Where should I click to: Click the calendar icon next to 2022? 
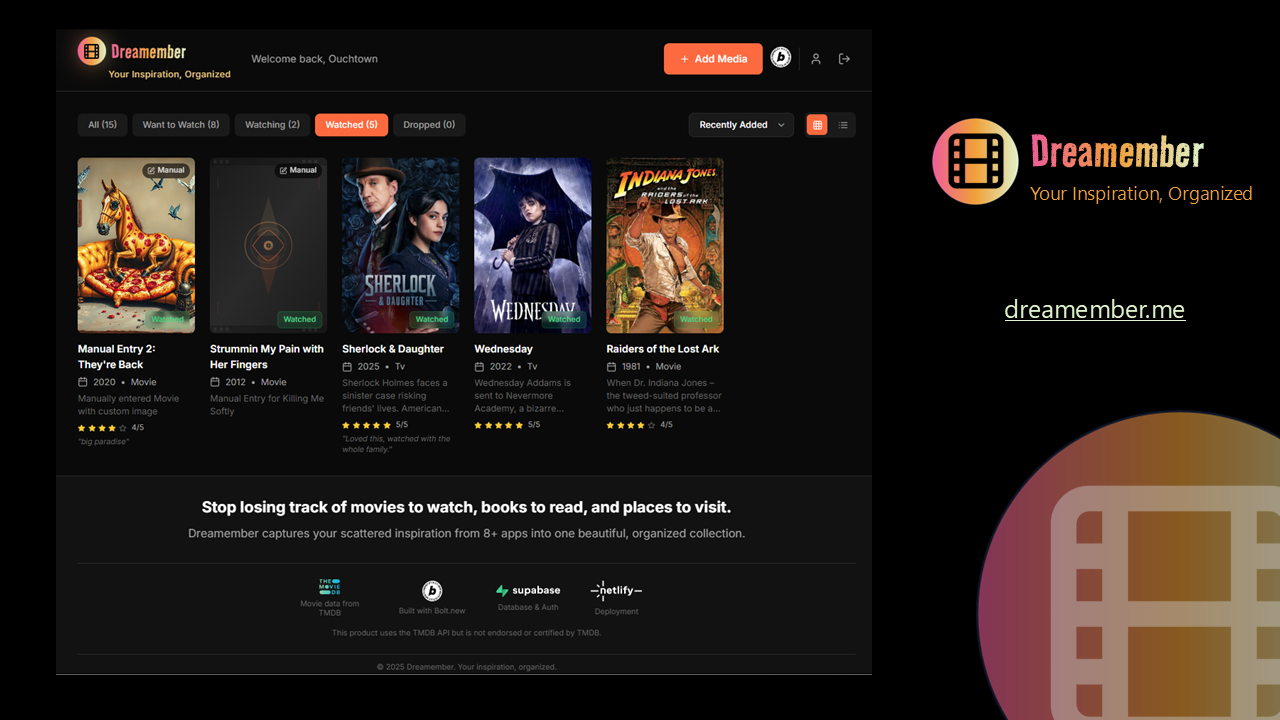[479, 367]
